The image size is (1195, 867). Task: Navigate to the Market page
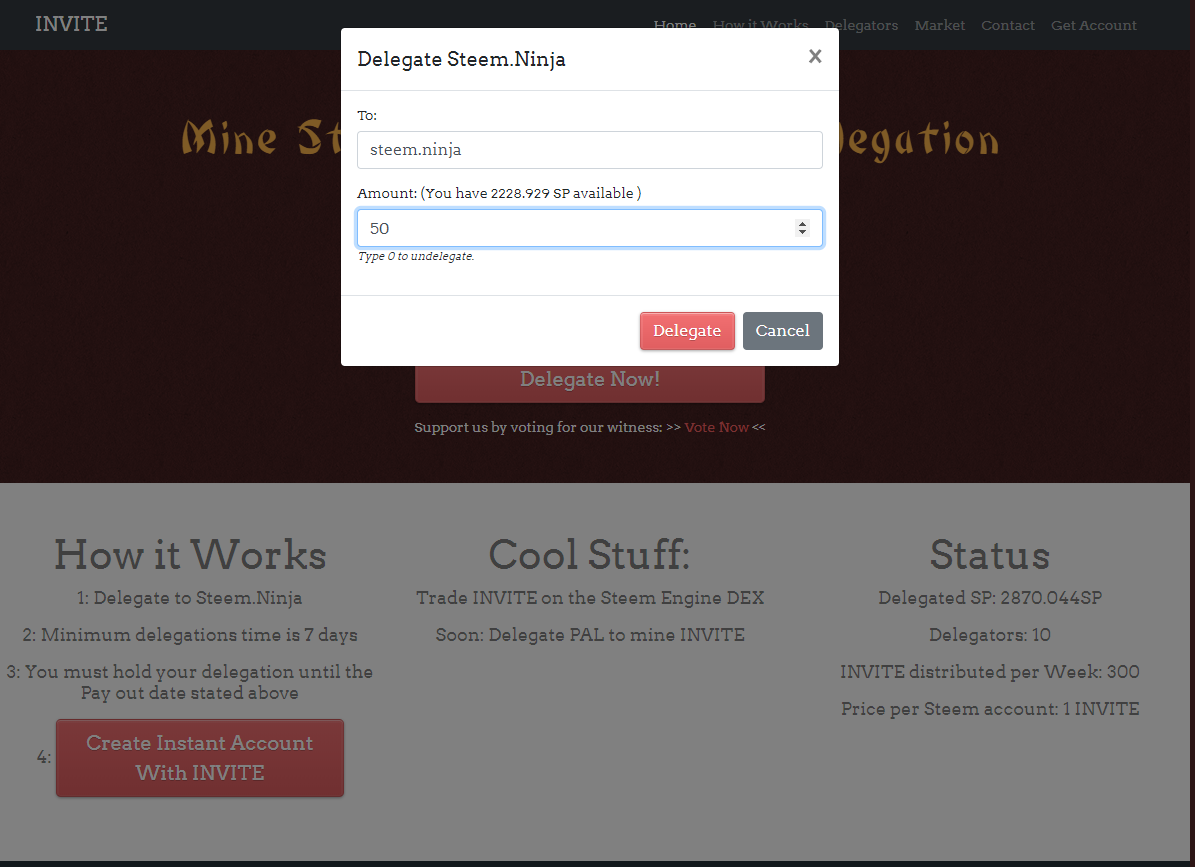pyautogui.click(x=939, y=25)
